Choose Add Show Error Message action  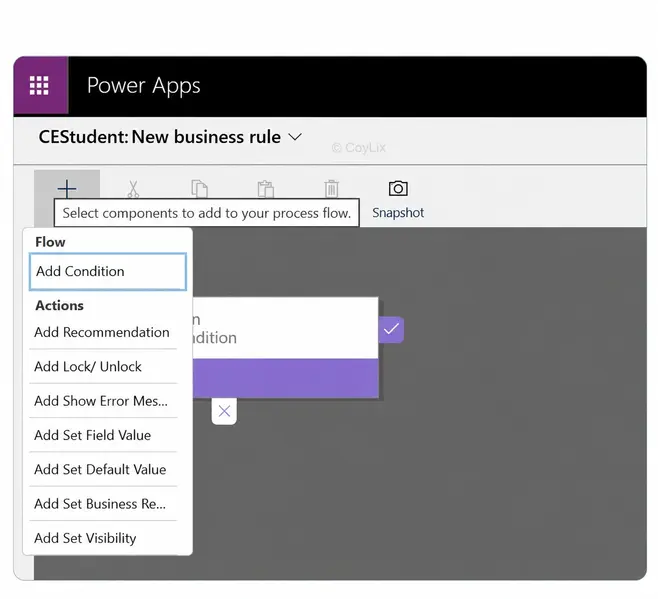(103, 401)
